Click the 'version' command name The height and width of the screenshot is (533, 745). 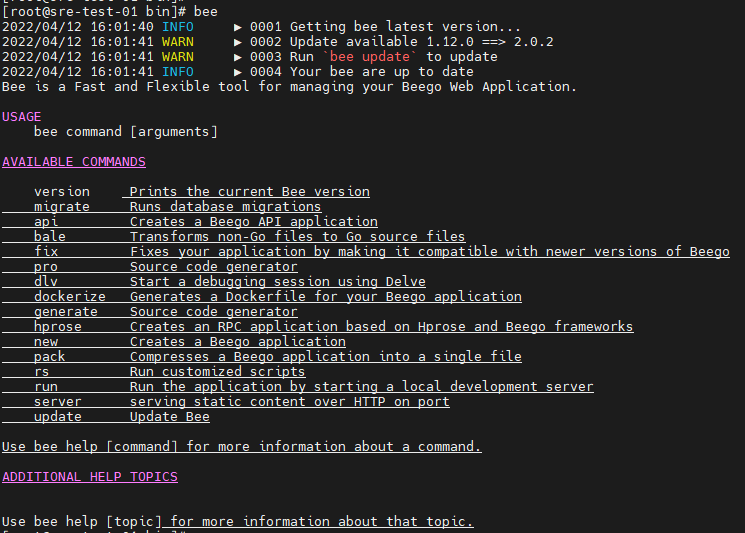click(62, 191)
